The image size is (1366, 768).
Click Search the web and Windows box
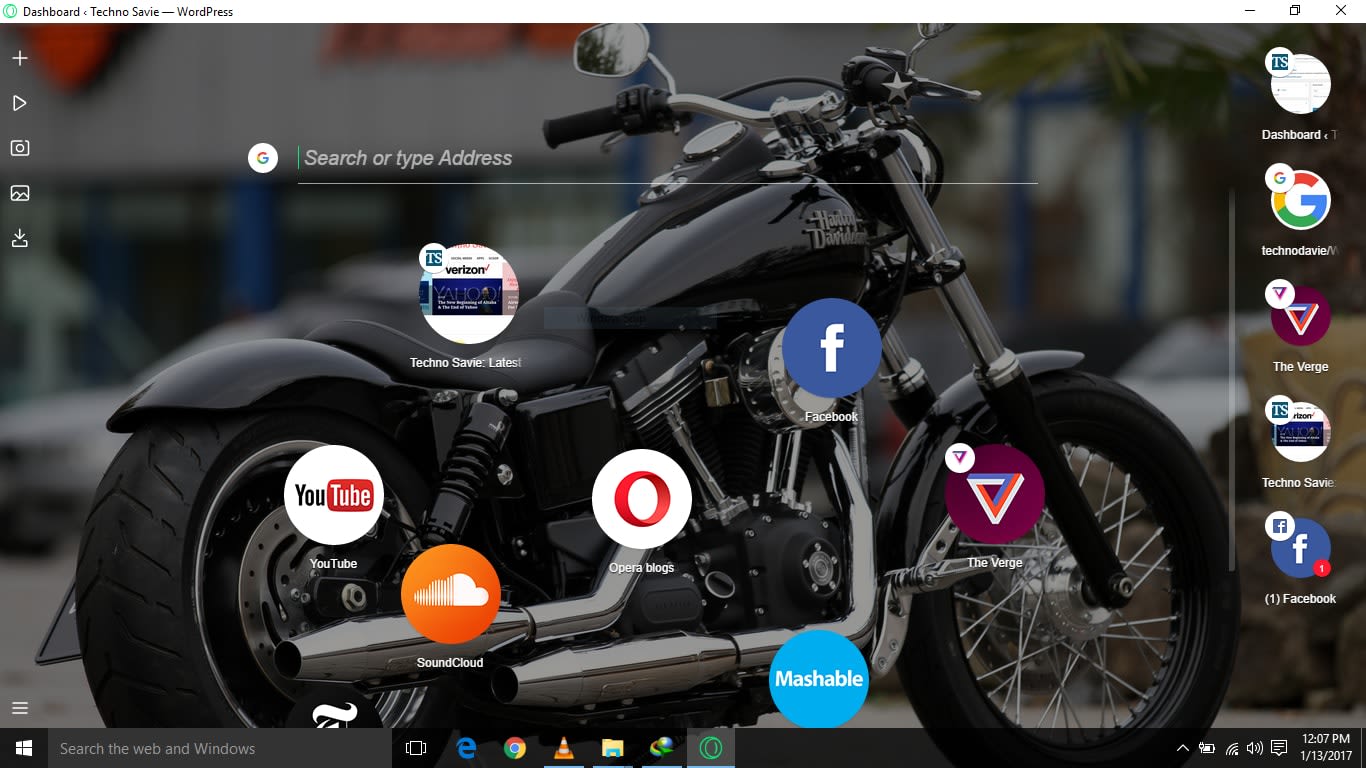coord(220,748)
